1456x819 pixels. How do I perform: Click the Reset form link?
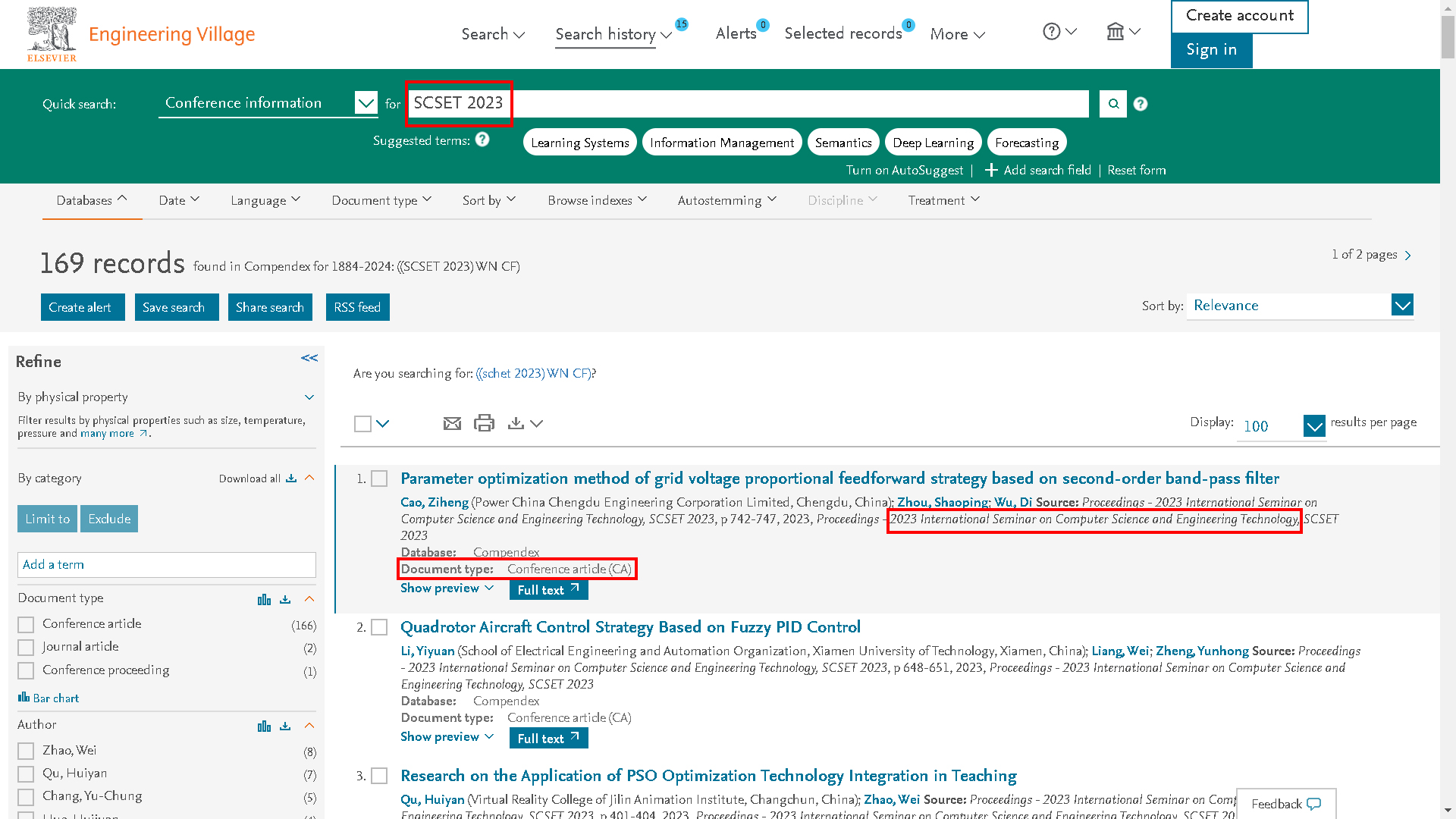pos(1136,171)
